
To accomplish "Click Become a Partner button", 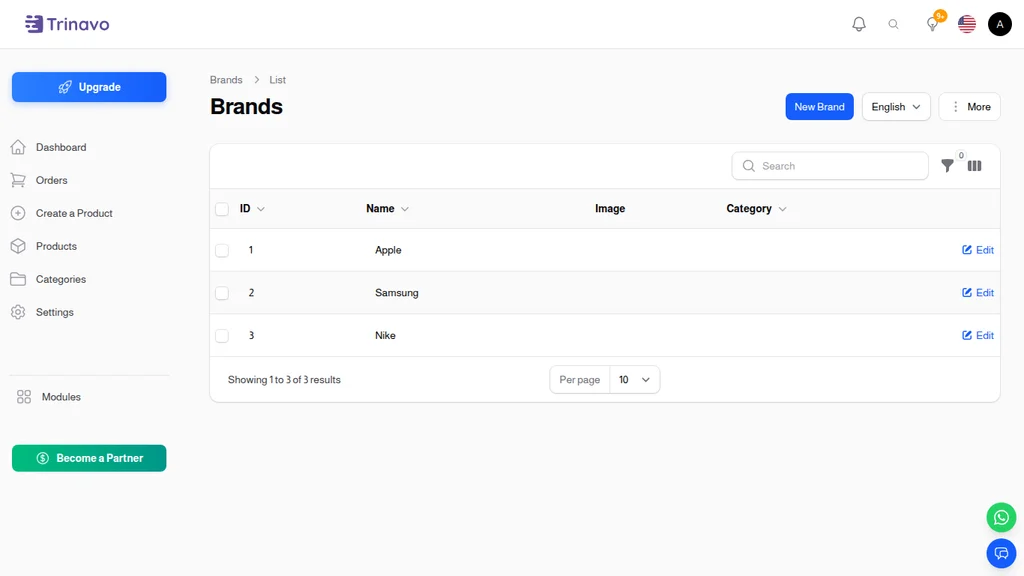I will pyautogui.click(x=89, y=458).
